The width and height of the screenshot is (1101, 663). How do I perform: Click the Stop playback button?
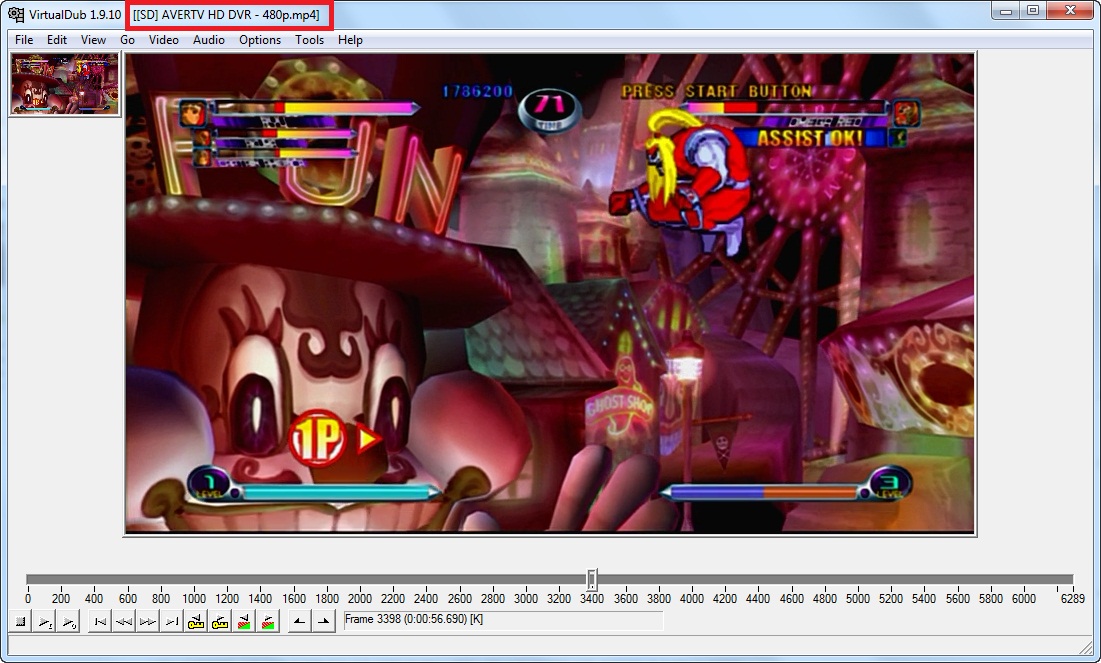[x=20, y=622]
